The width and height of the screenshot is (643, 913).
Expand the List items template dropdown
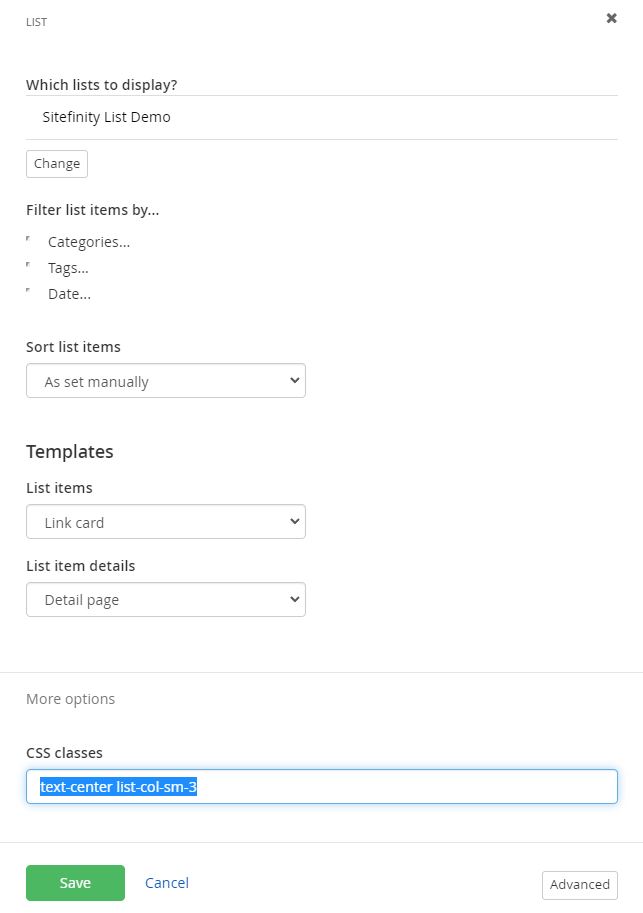pyautogui.click(x=166, y=522)
